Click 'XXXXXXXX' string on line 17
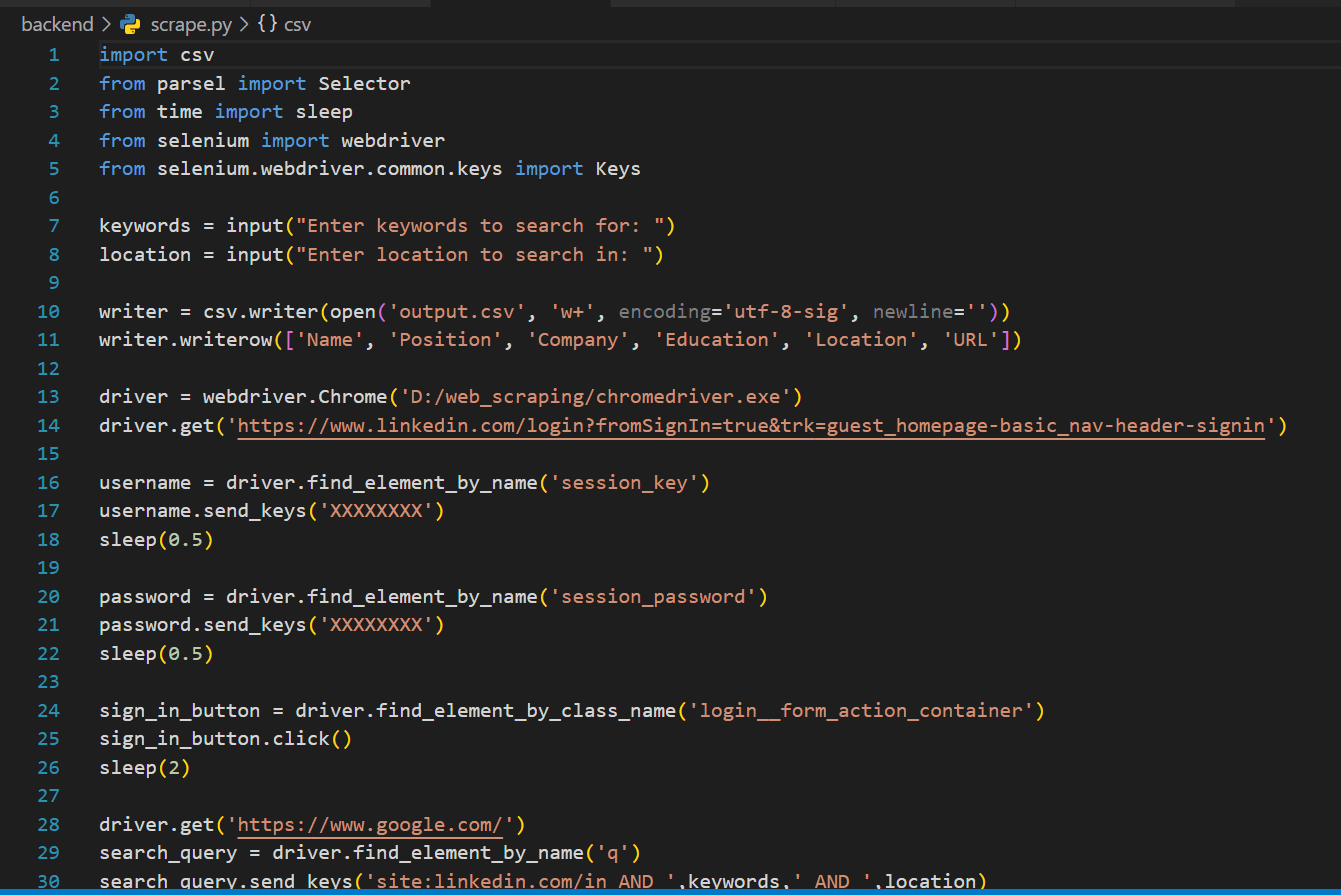This screenshot has width=1341, height=895. click(x=375, y=511)
